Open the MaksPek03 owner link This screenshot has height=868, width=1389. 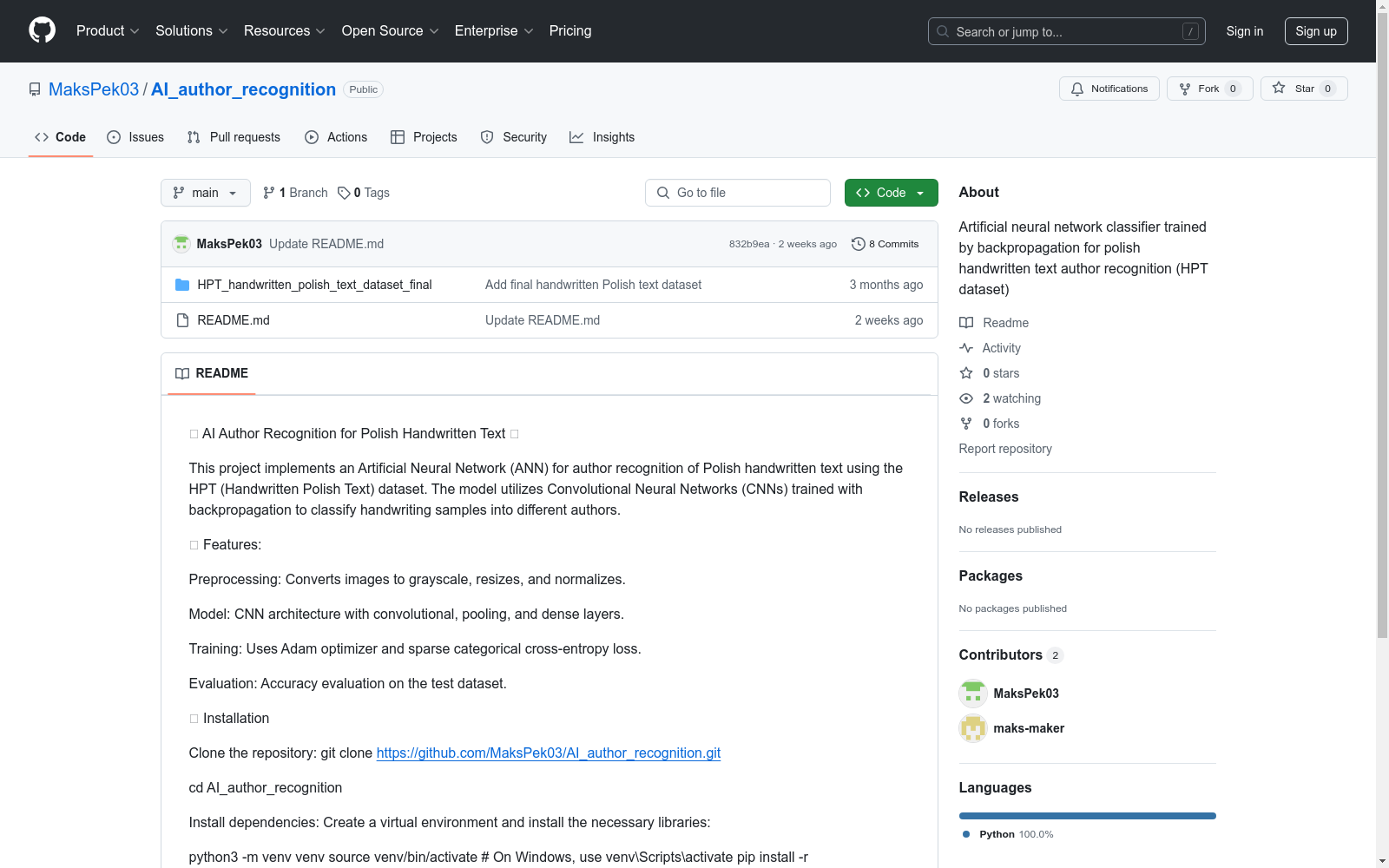click(94, 89)
